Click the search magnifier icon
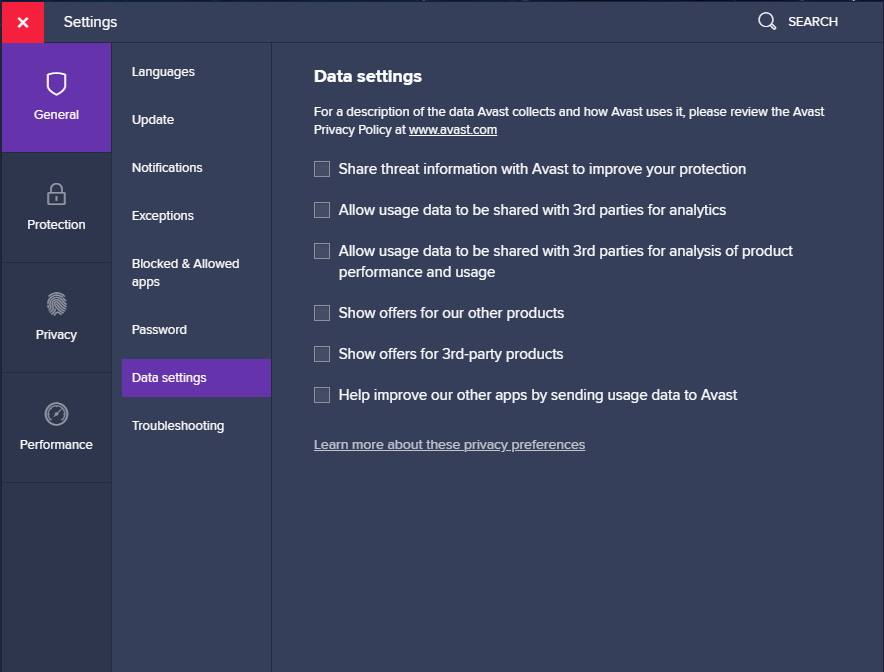Image resolution: width=884 pixels, height=672 pixels. 767,21
